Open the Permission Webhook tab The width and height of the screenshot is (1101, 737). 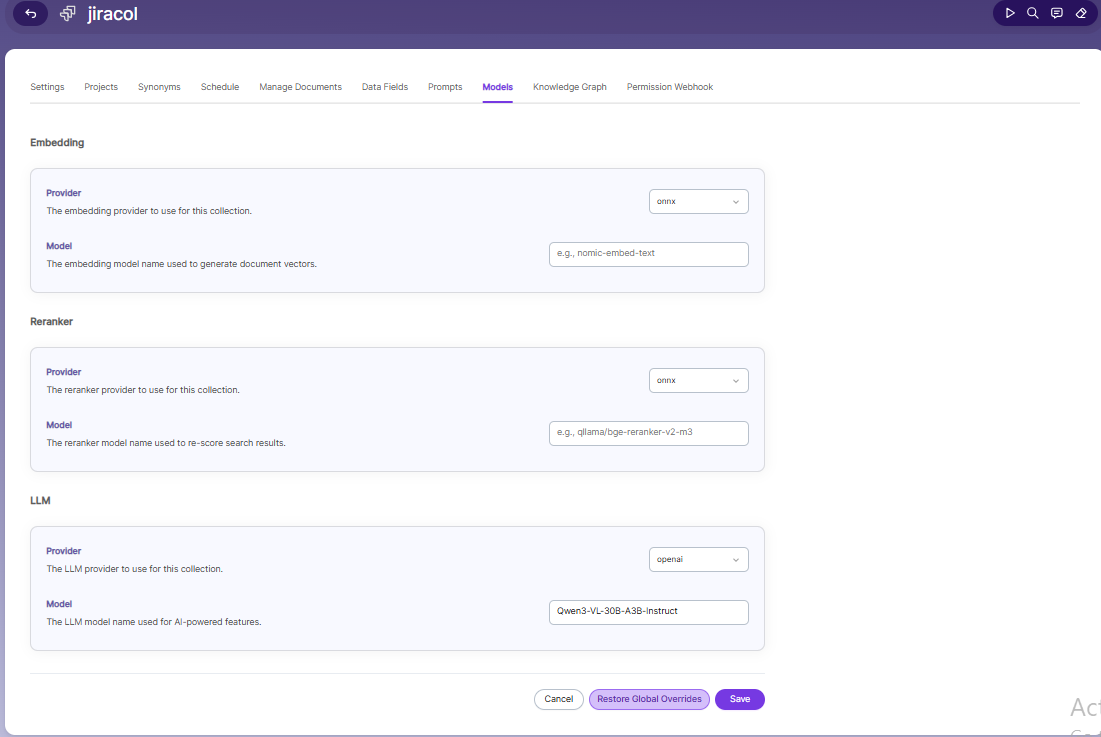click(670, 87)
